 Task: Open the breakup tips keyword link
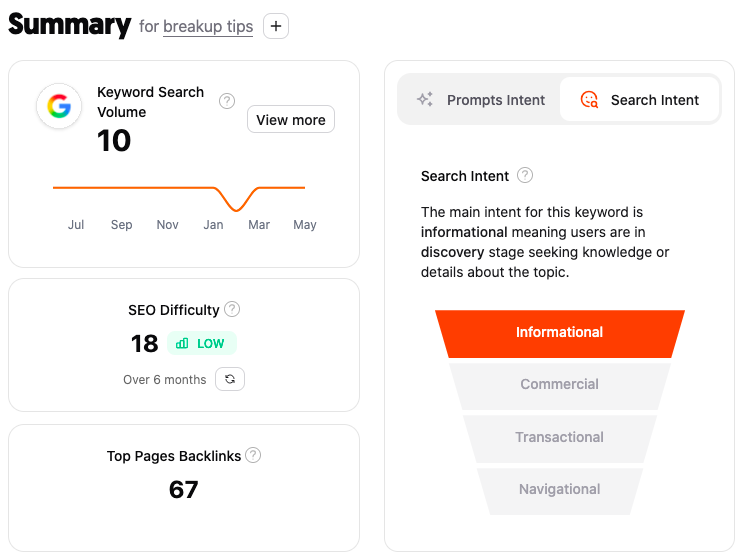(208, 27)
